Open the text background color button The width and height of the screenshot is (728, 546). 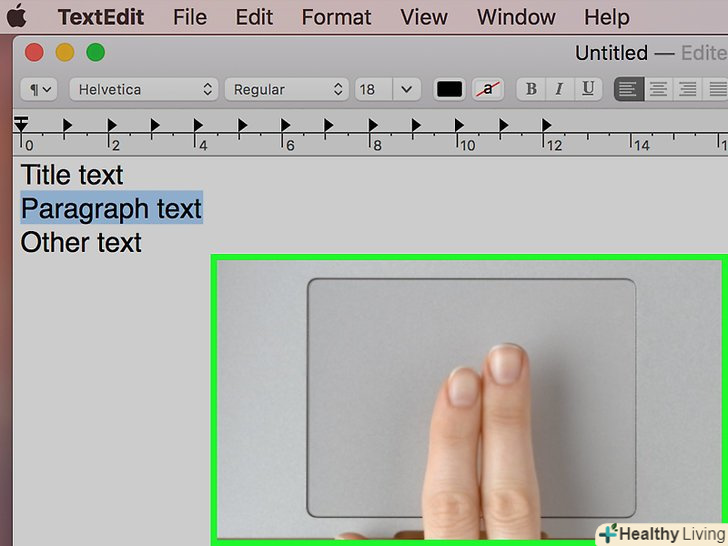(x=488, y=89)
